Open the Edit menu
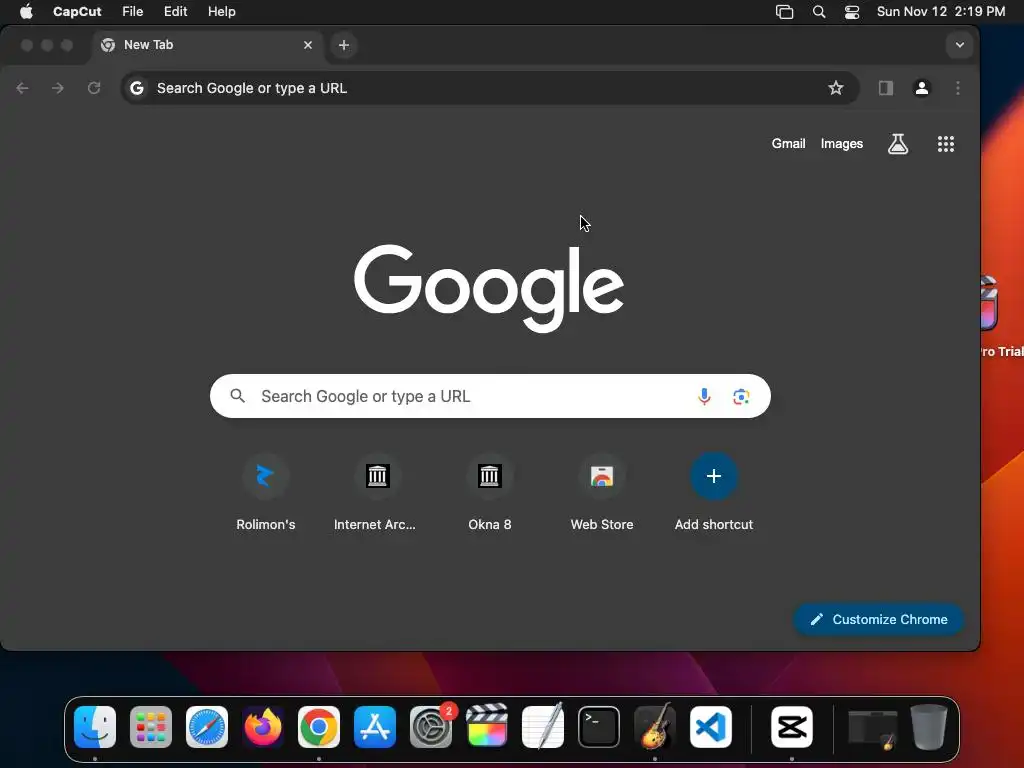1024x768 pixels. point(175,12)
